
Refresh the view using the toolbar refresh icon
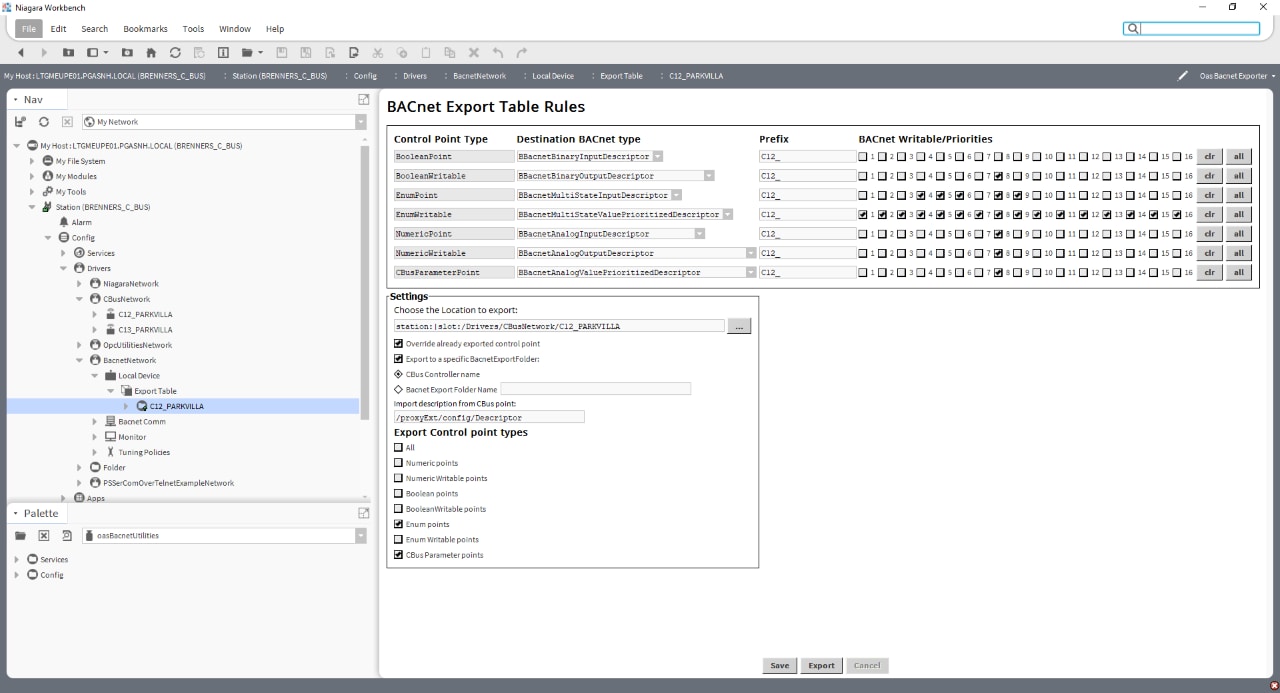point(175,52)
